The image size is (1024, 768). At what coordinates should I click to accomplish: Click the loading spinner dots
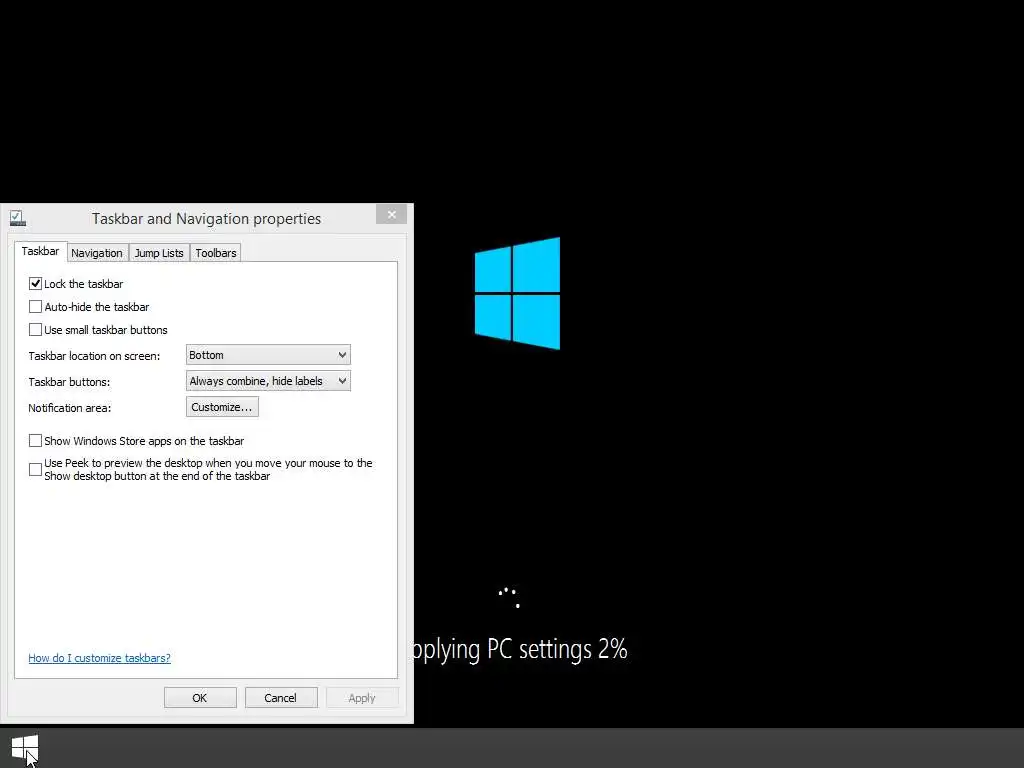[x=509, y=598]
